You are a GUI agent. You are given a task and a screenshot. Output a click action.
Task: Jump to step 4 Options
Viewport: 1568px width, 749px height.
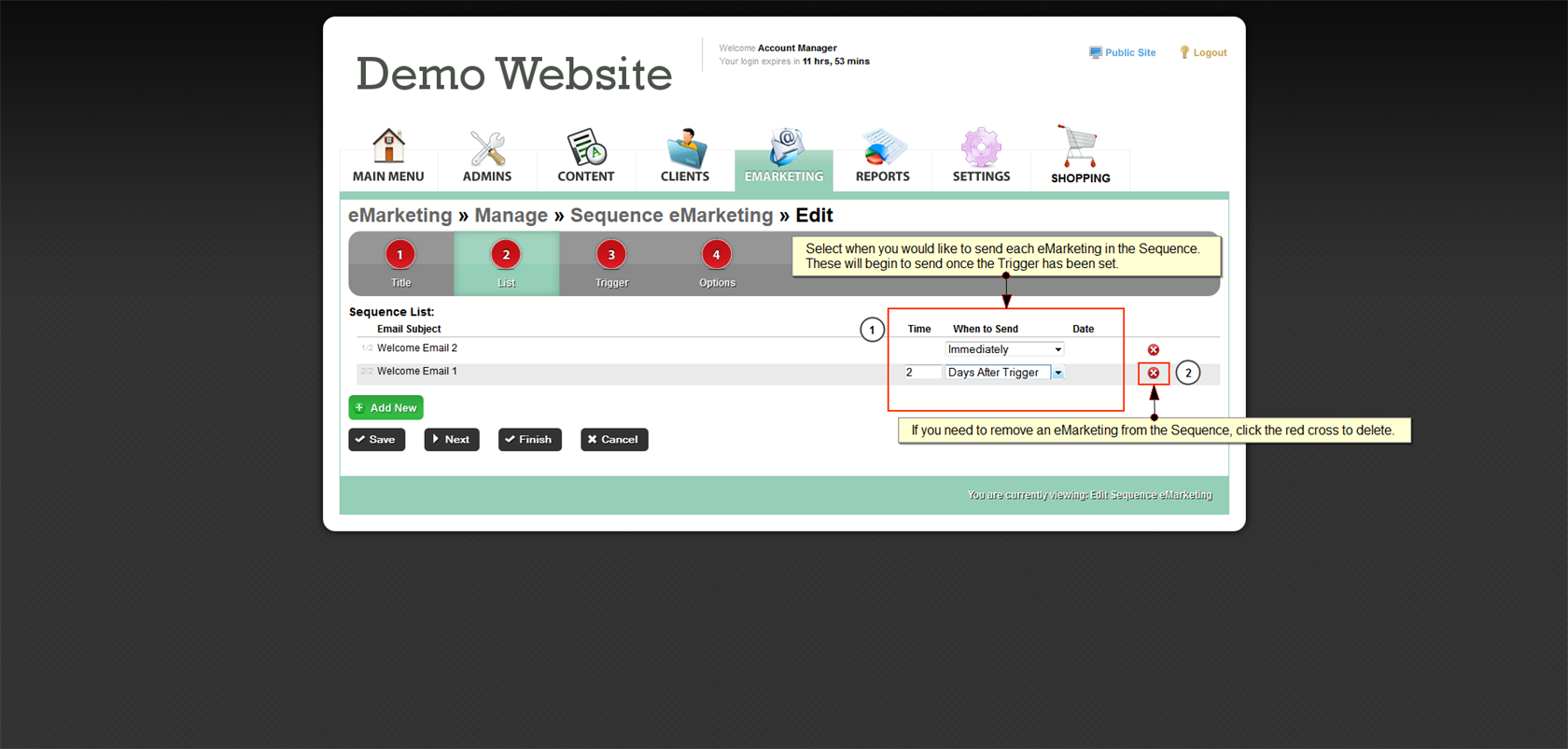pos(717,263)
